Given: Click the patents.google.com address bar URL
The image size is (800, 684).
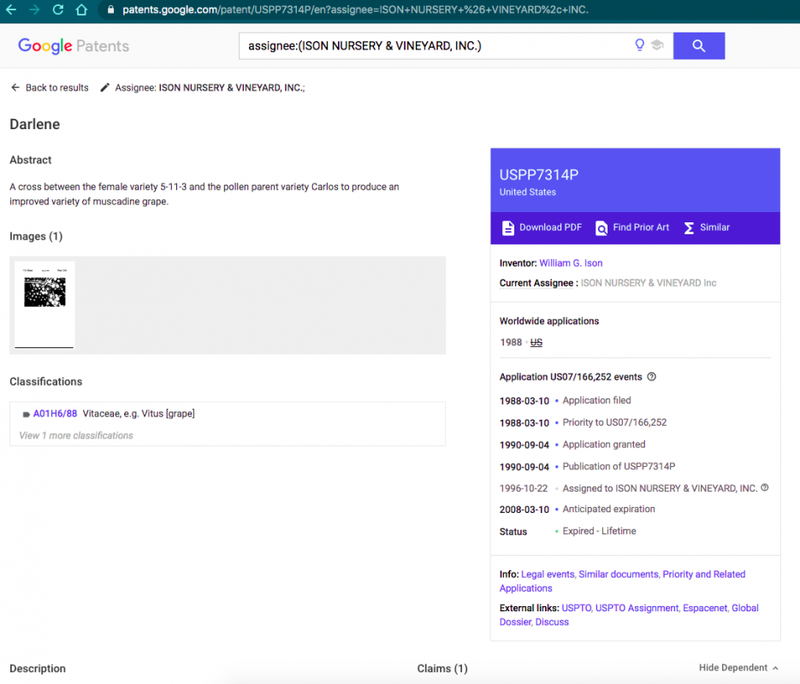Looking at the screenshot, I should [355, 10].
